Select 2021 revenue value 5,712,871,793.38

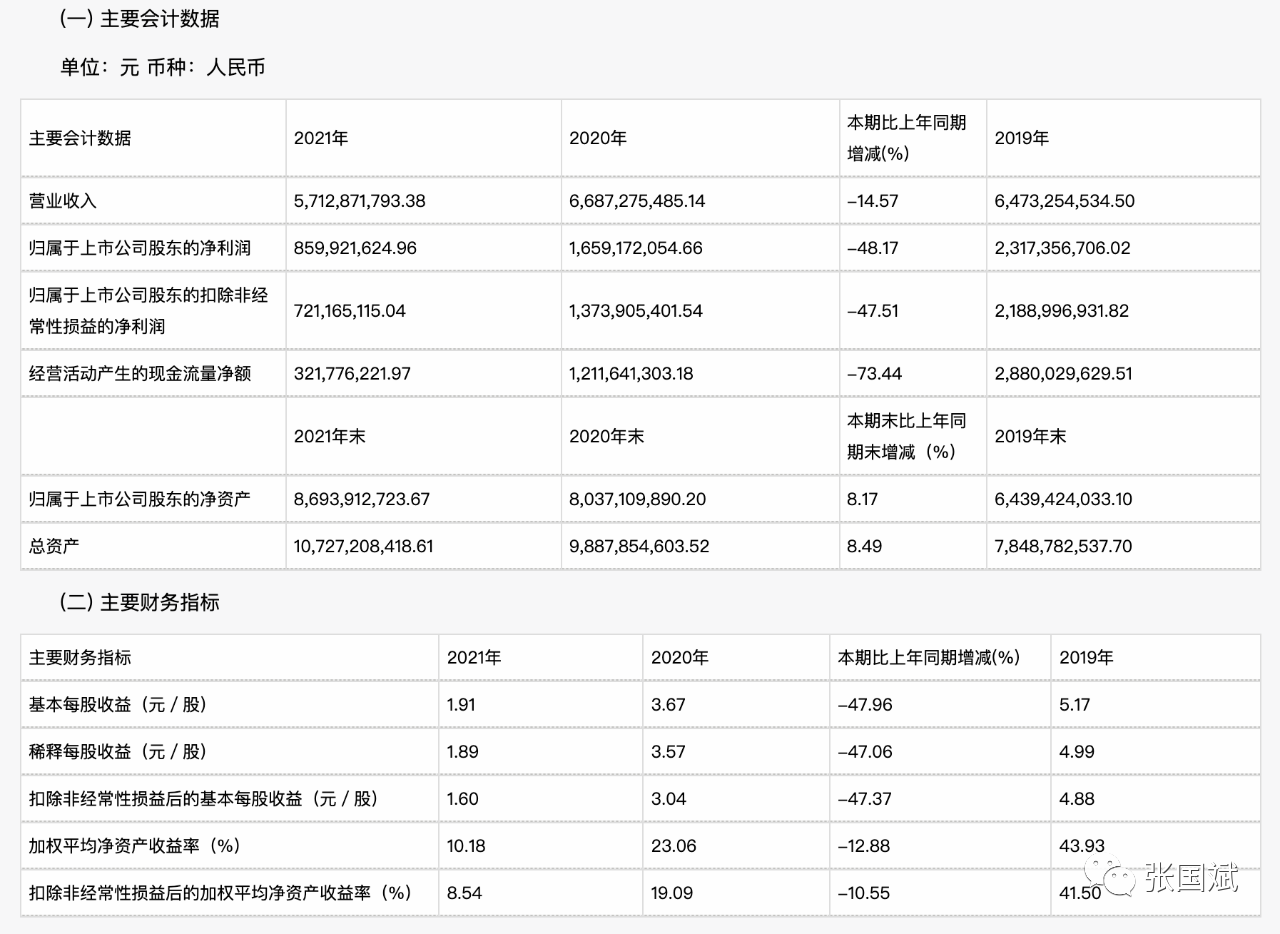point(360,200)
